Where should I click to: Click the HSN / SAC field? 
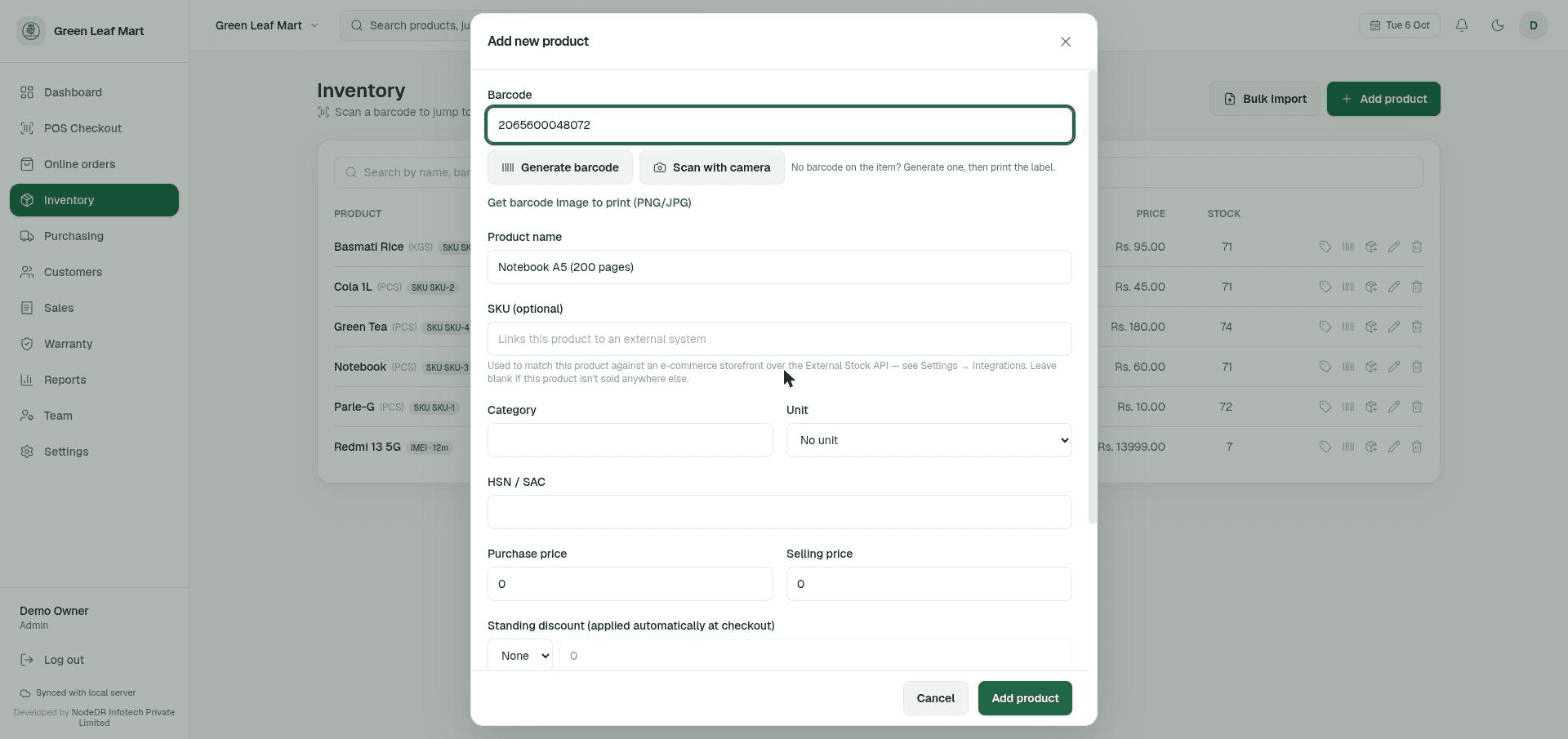pyautogui.click(x=780, y=512)
